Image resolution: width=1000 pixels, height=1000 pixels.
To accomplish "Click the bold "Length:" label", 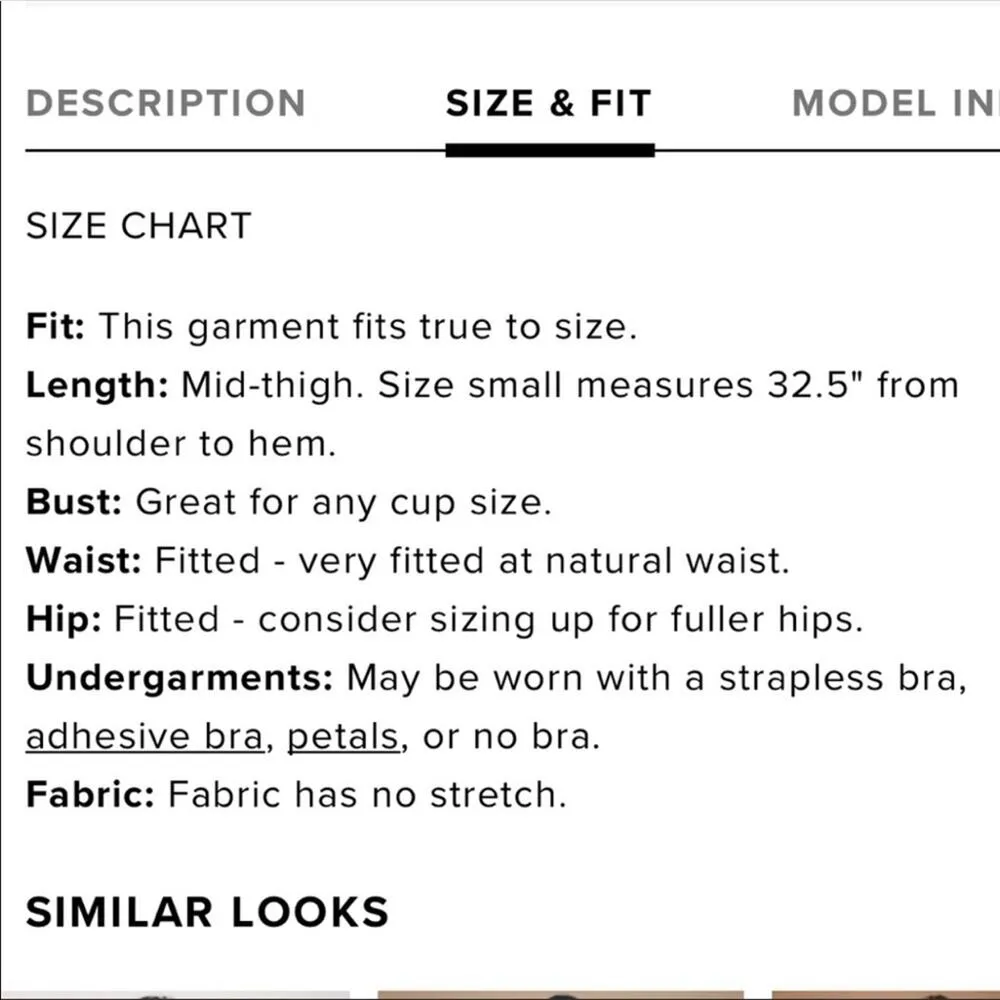I will click(x=97, y=385).
